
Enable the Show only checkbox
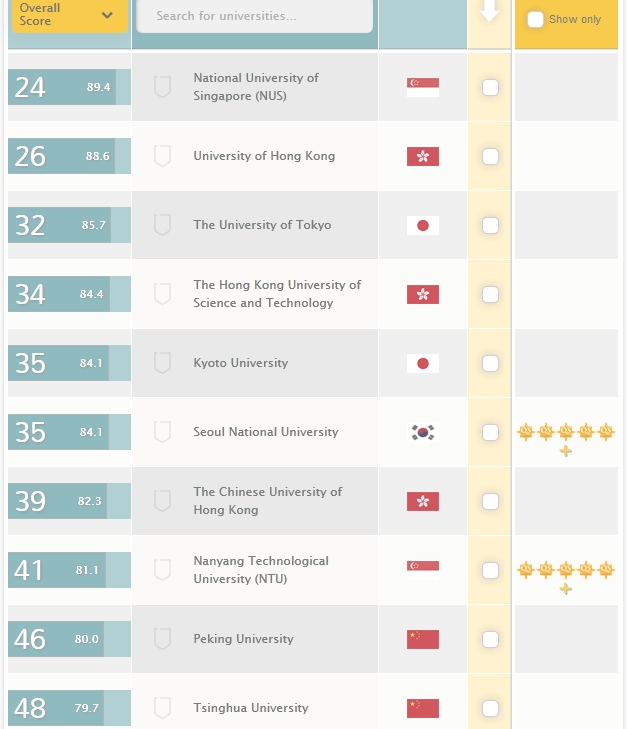[536, 19]
